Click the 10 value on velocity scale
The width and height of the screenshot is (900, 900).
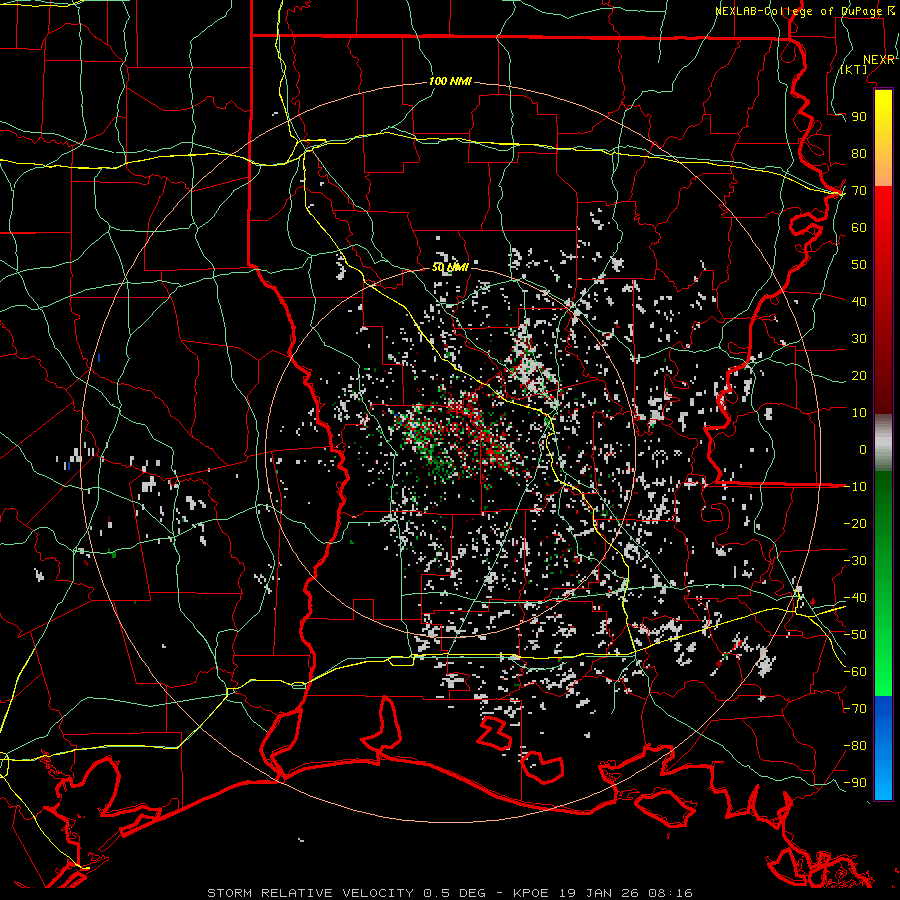(x=859, y=413)
